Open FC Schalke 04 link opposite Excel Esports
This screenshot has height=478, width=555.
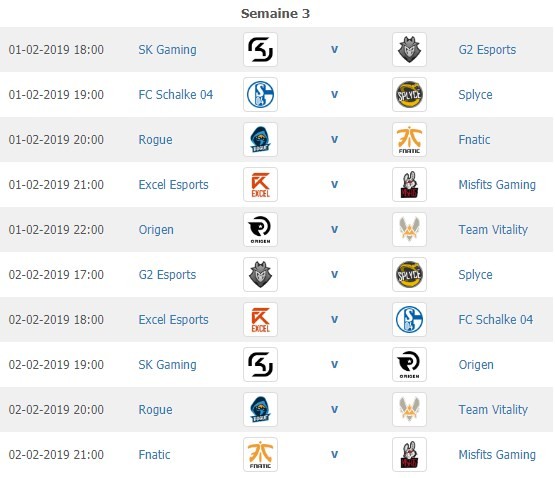pyautogui.click(x=496, y=320)
